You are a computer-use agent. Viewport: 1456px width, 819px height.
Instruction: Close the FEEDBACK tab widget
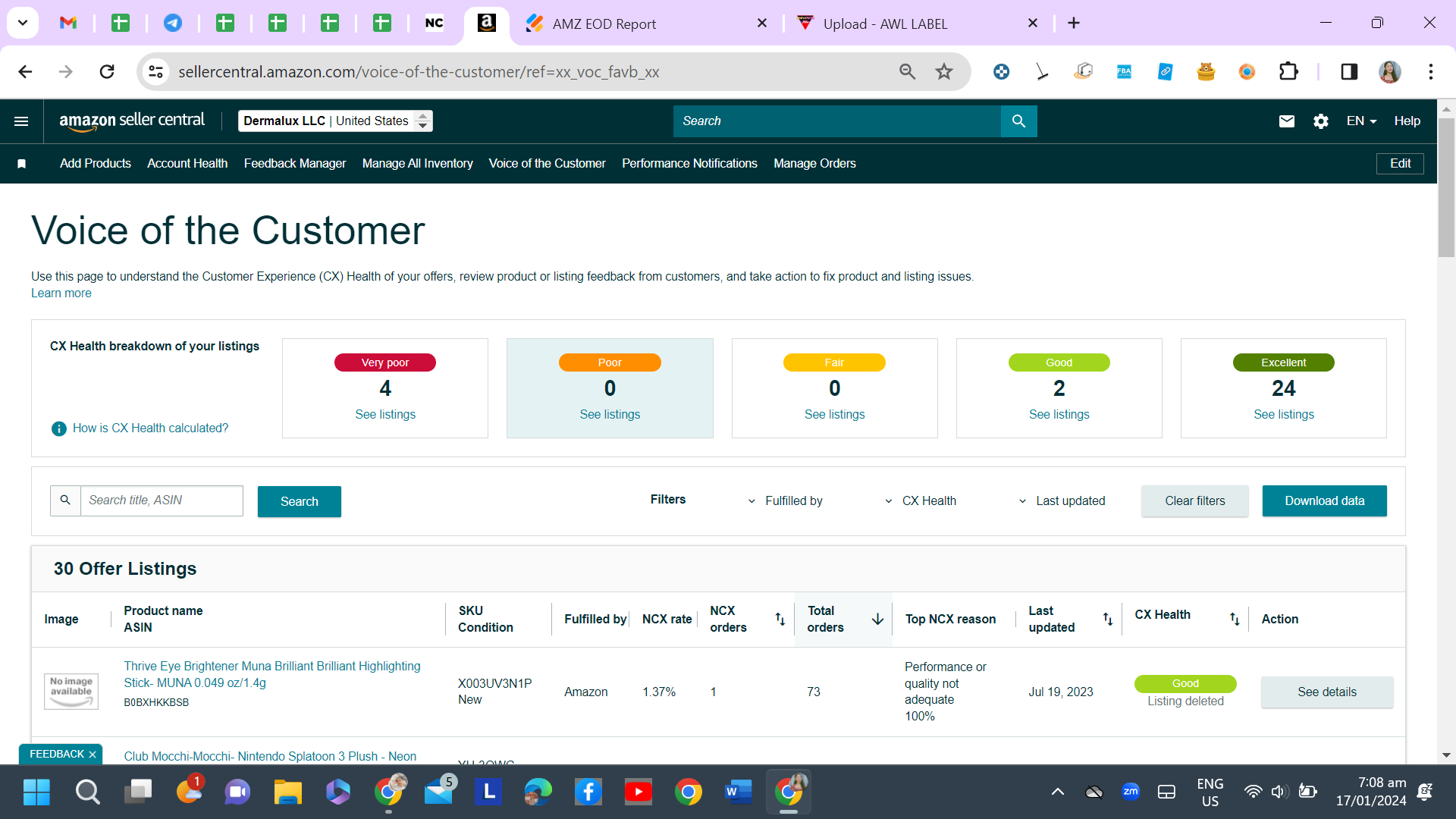coord(93,755)
